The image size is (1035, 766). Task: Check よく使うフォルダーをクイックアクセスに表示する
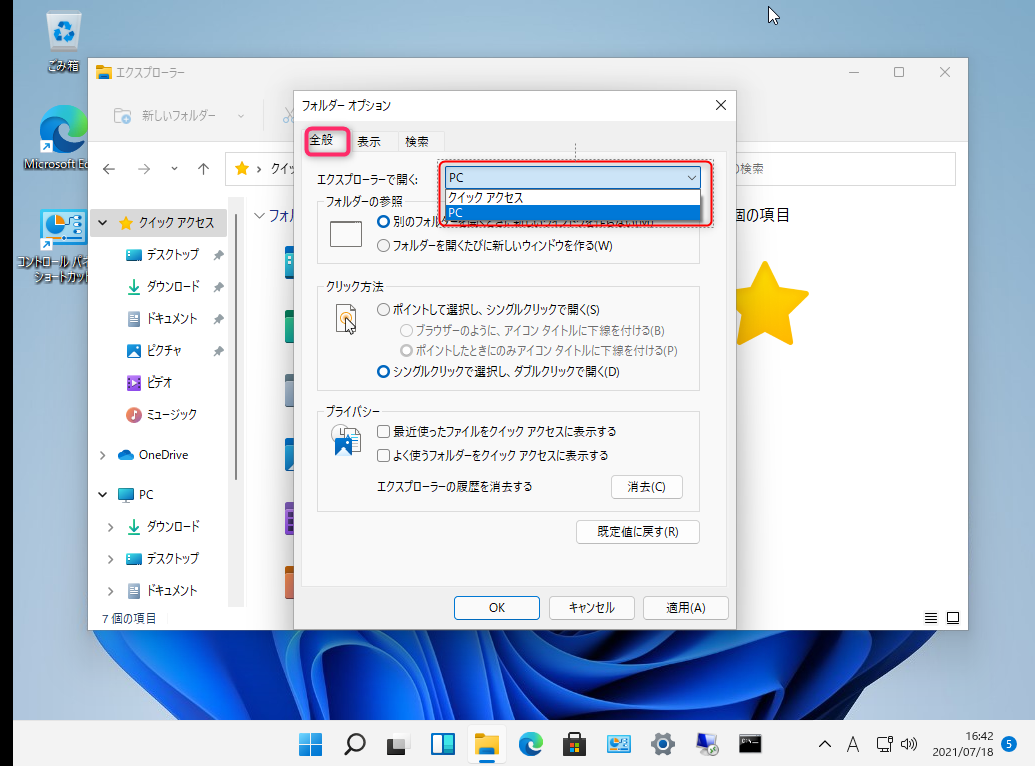tap(383, 455)
